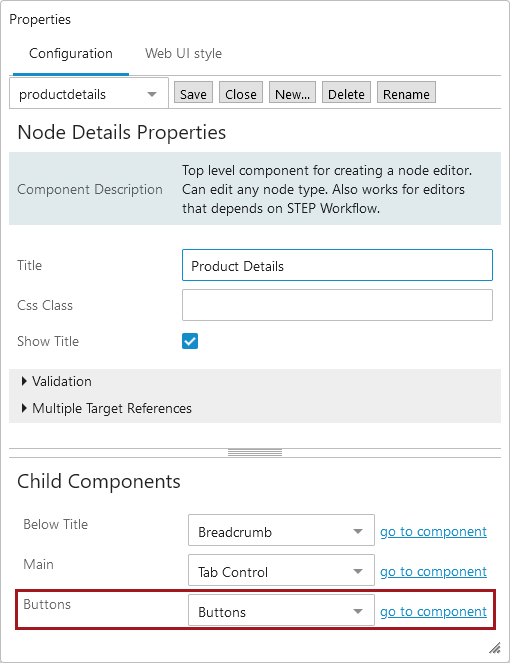Image resolution: width=510 pixels, height=663 pixels.
Task: Switch to the Web UI style tab
Action: click(183, 54)
